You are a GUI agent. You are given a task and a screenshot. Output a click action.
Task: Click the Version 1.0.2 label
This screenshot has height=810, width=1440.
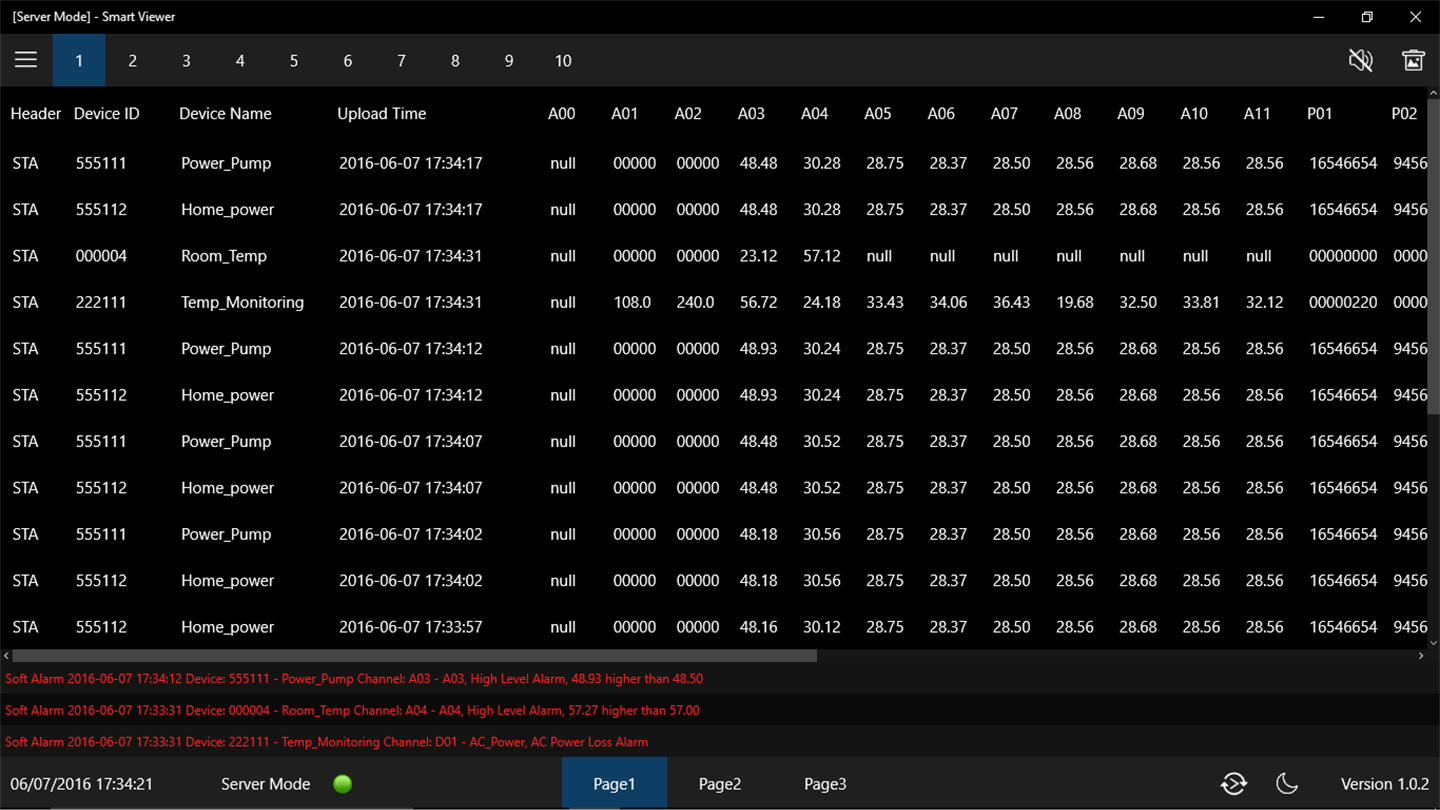1384,784
